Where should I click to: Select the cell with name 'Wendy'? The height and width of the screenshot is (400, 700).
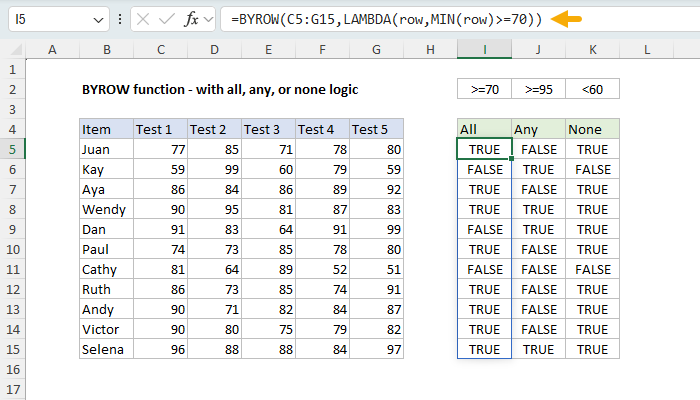pyautogui.click(x=107, y=209)
